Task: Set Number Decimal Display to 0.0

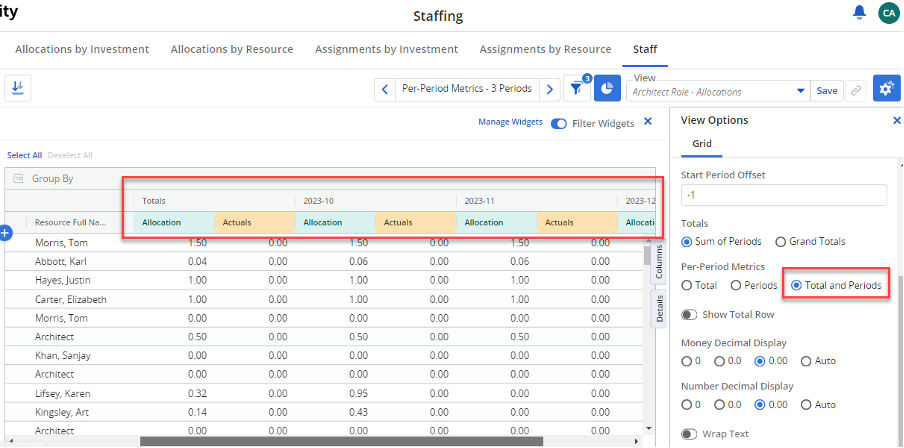Action: click(720, 405)
